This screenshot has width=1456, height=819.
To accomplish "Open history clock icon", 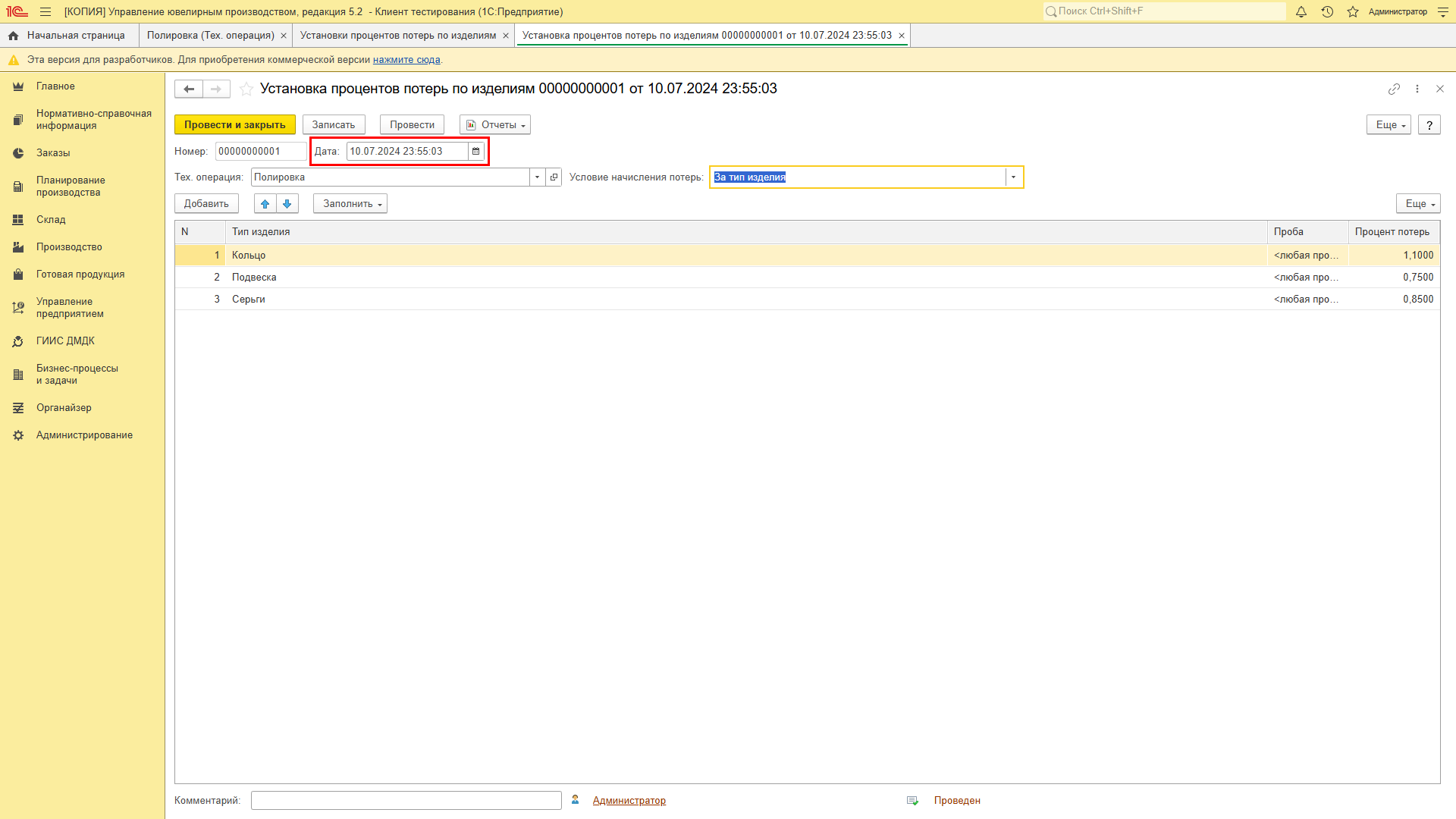I will [x=1327, y=11].
